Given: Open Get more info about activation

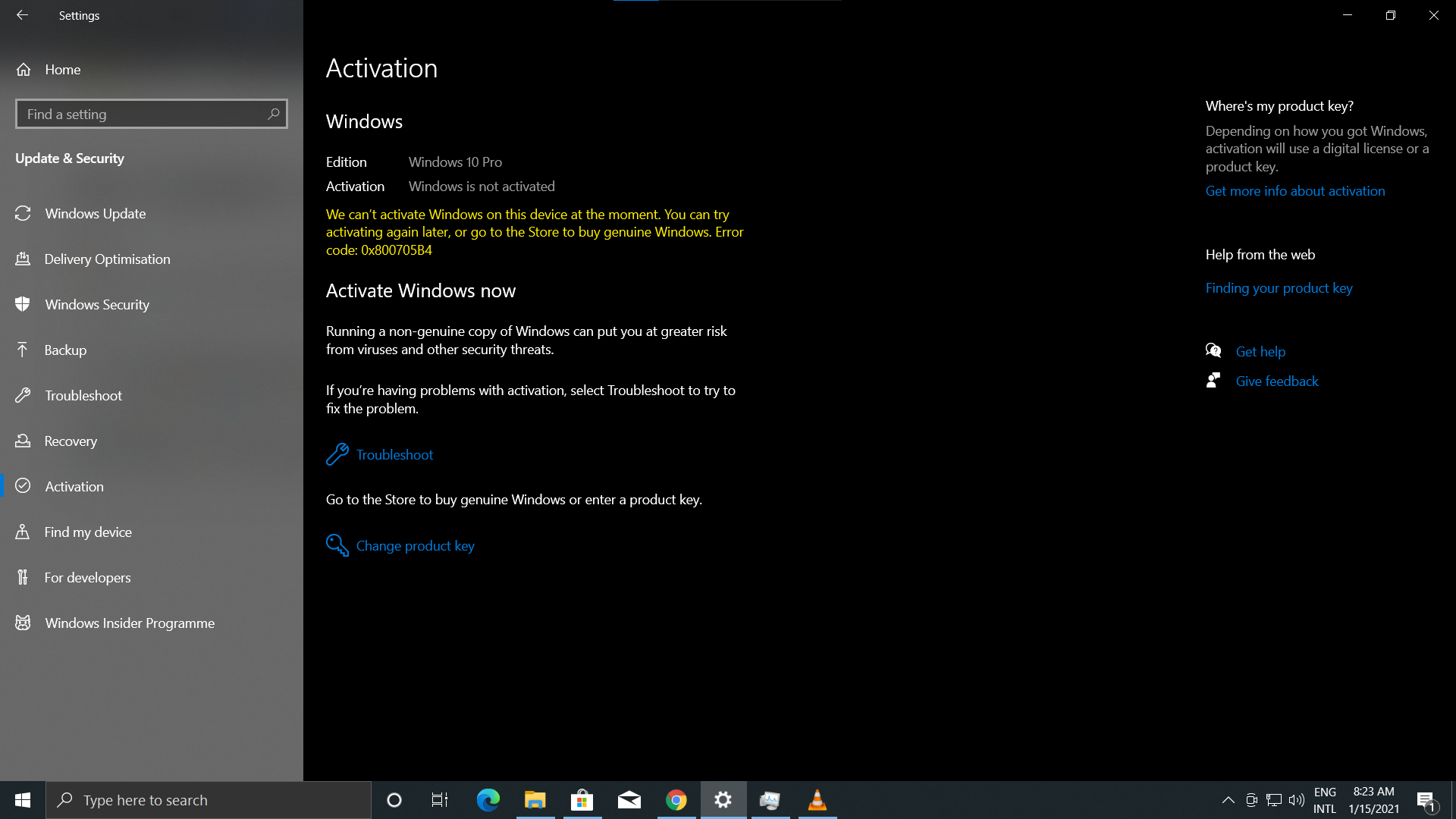Looking at the screenshot, I should tap(1295, 190).
